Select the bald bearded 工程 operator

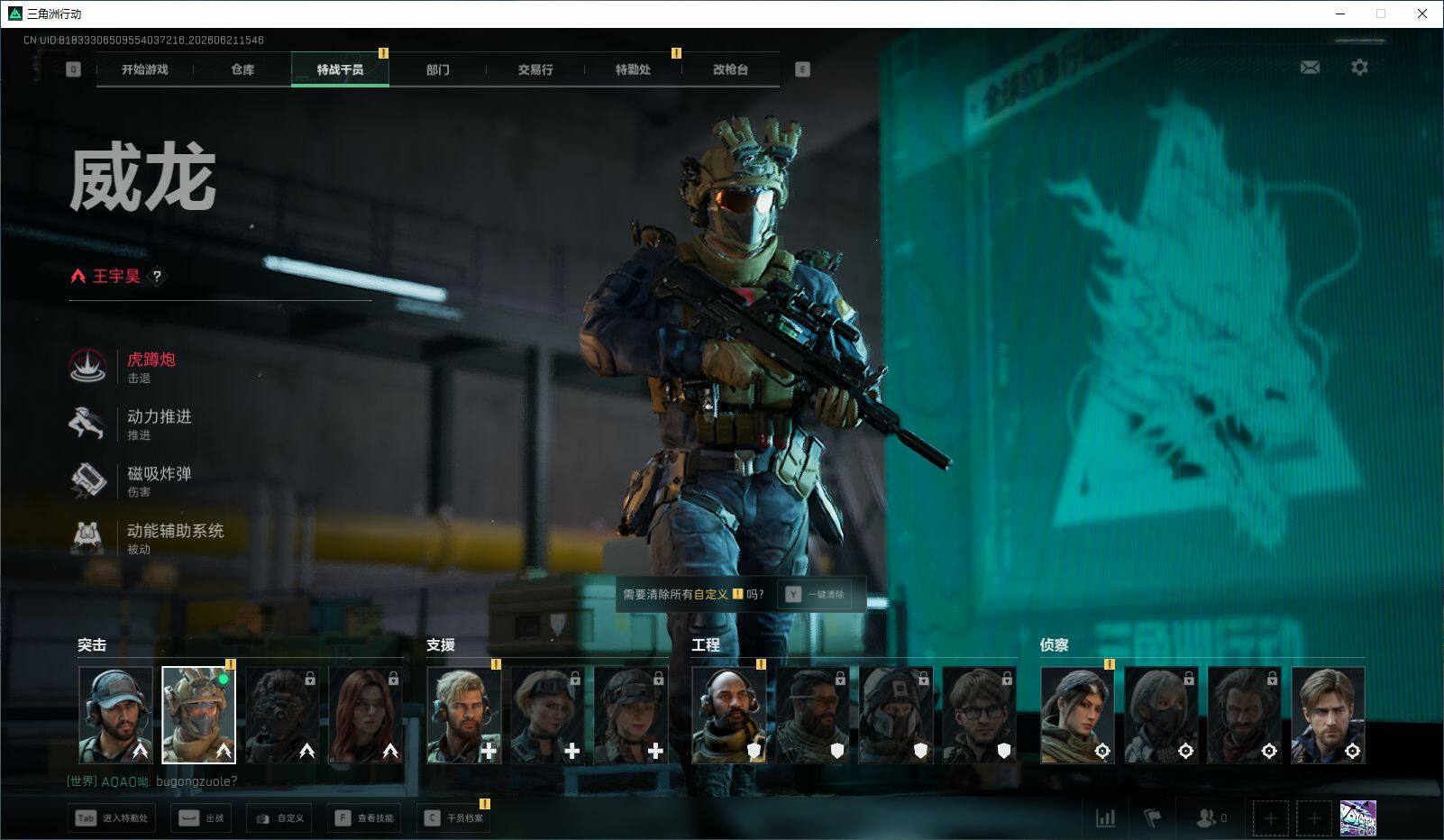(729, 715)
